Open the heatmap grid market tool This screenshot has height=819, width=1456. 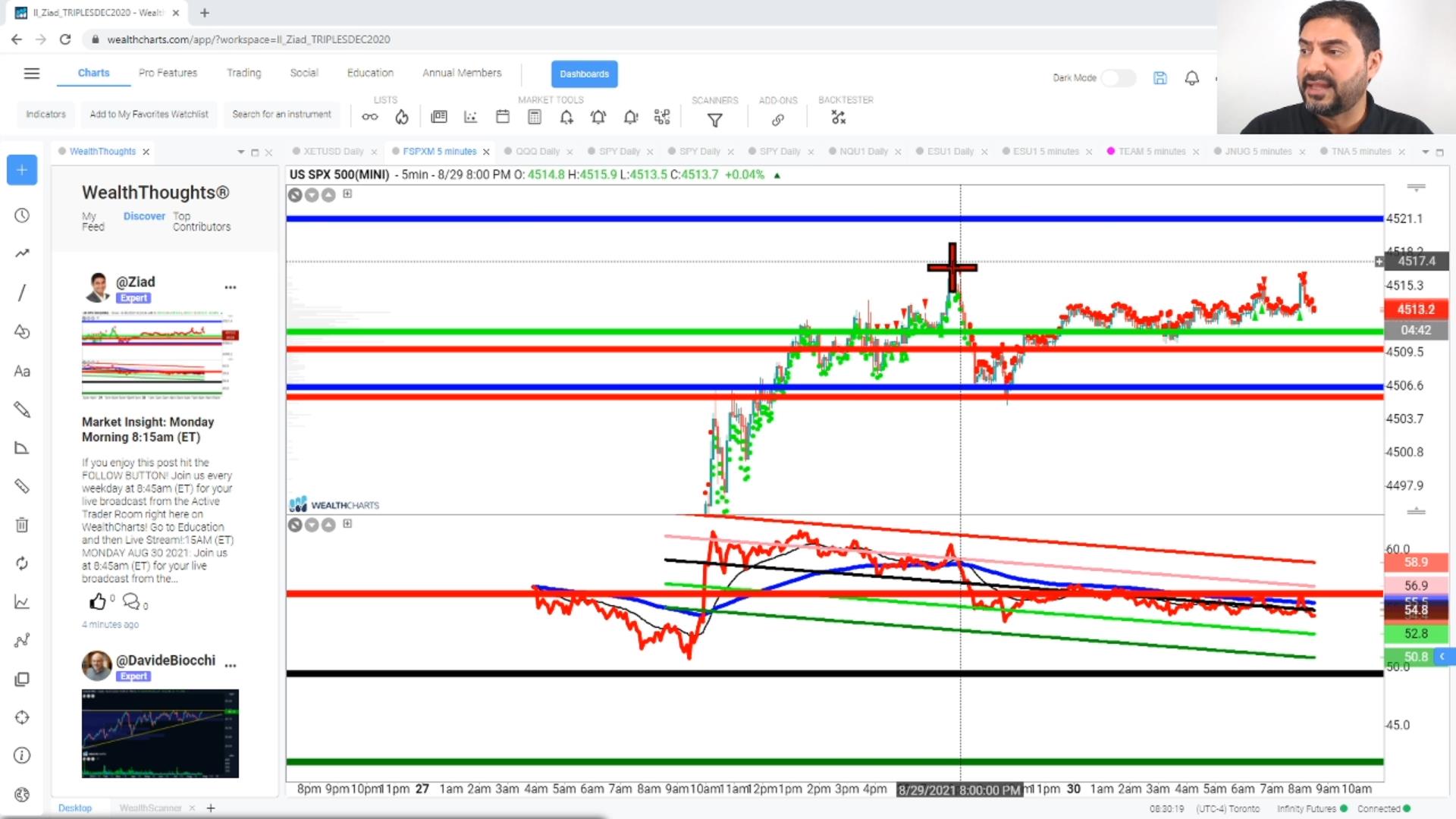[662, 117]
